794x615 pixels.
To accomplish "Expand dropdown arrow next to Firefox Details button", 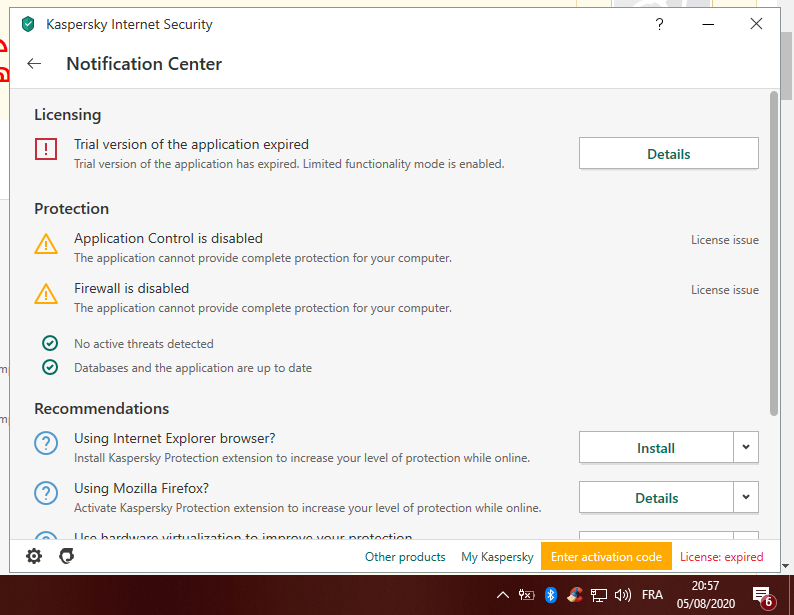I will point(746,497).
